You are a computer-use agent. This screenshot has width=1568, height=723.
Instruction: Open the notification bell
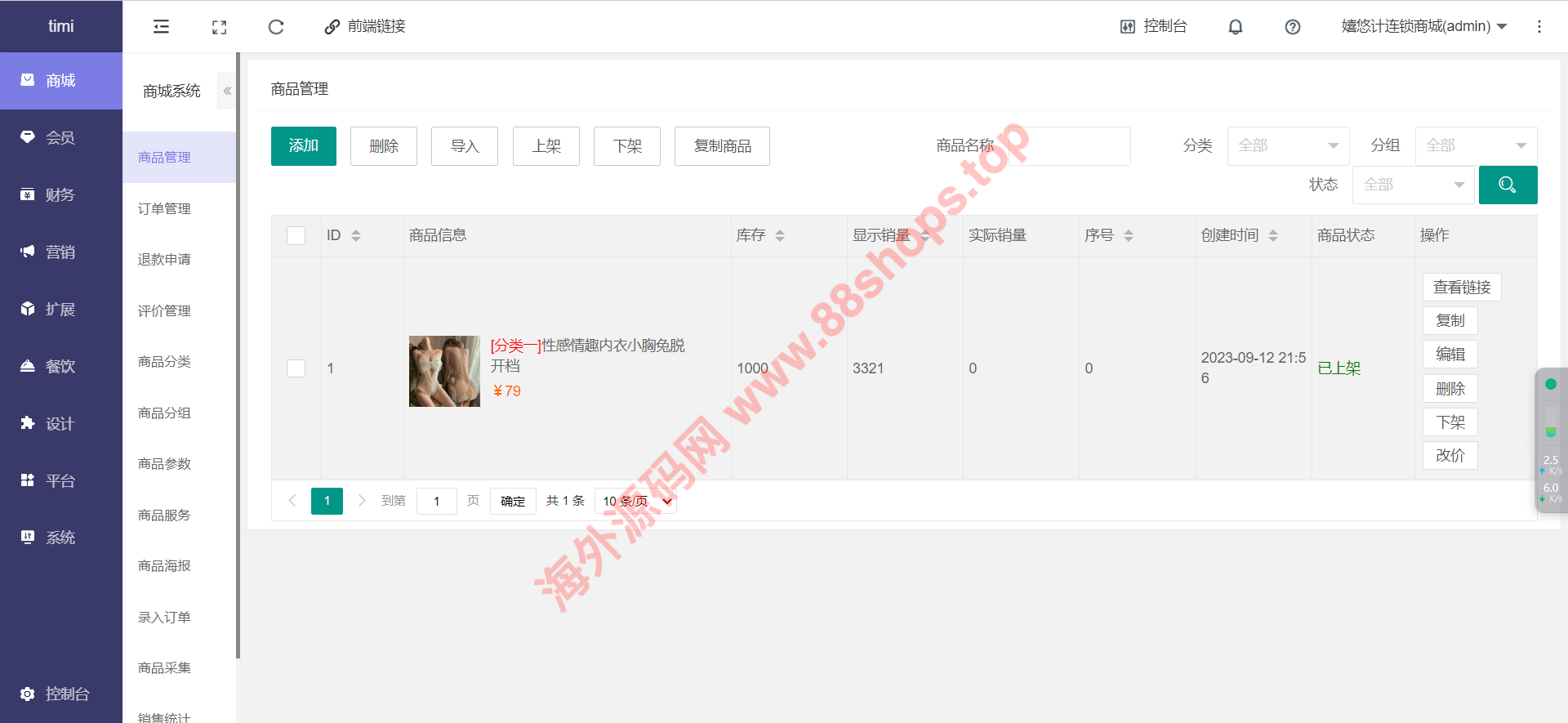tap(1235, 27)
